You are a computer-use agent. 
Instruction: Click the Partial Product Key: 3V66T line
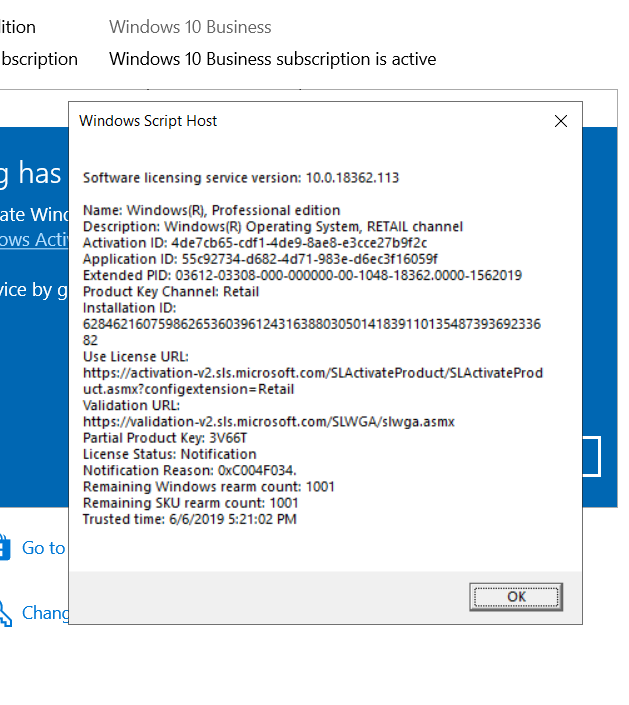click(165, 438)
